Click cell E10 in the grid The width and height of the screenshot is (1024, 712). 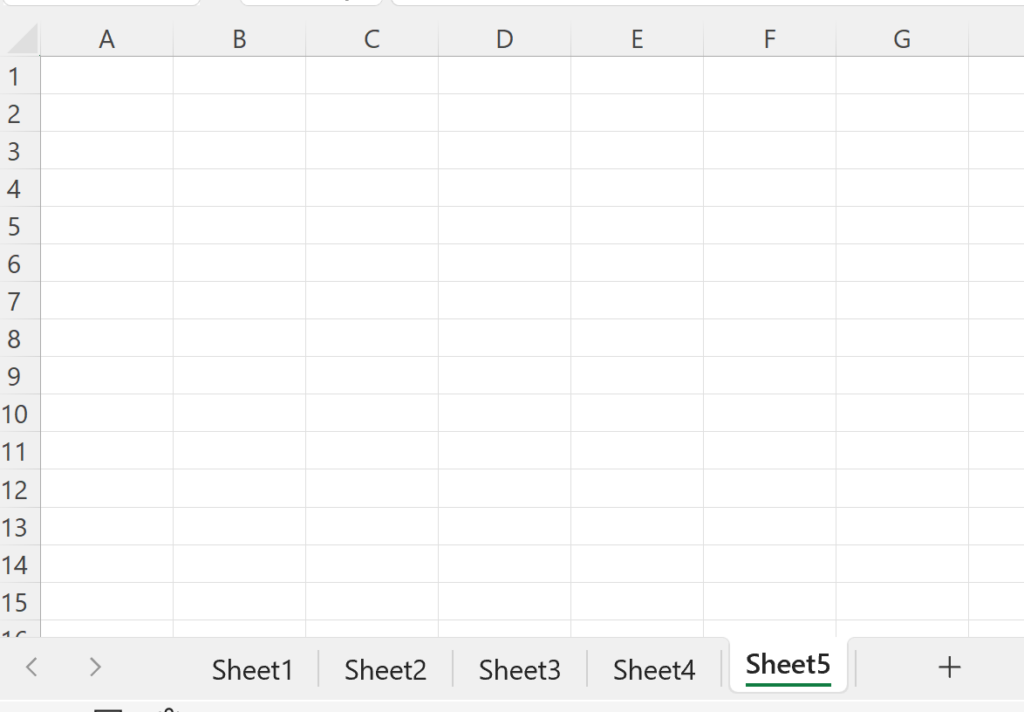[x=636, y=414]
